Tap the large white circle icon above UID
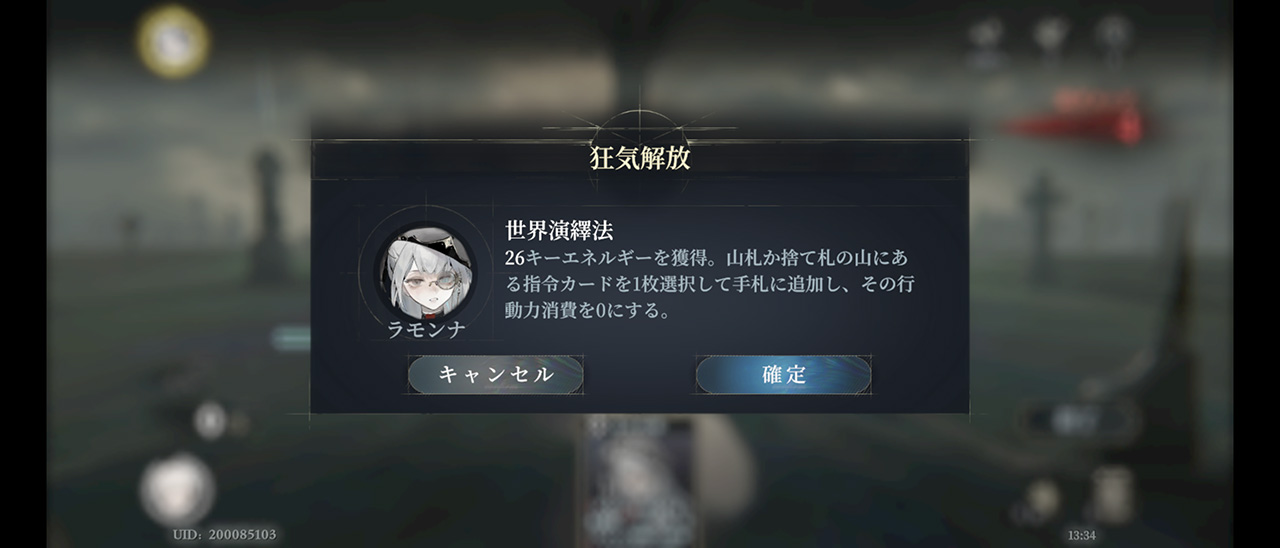This screenshot has width=1280, height=548. (x=177, y=489)
